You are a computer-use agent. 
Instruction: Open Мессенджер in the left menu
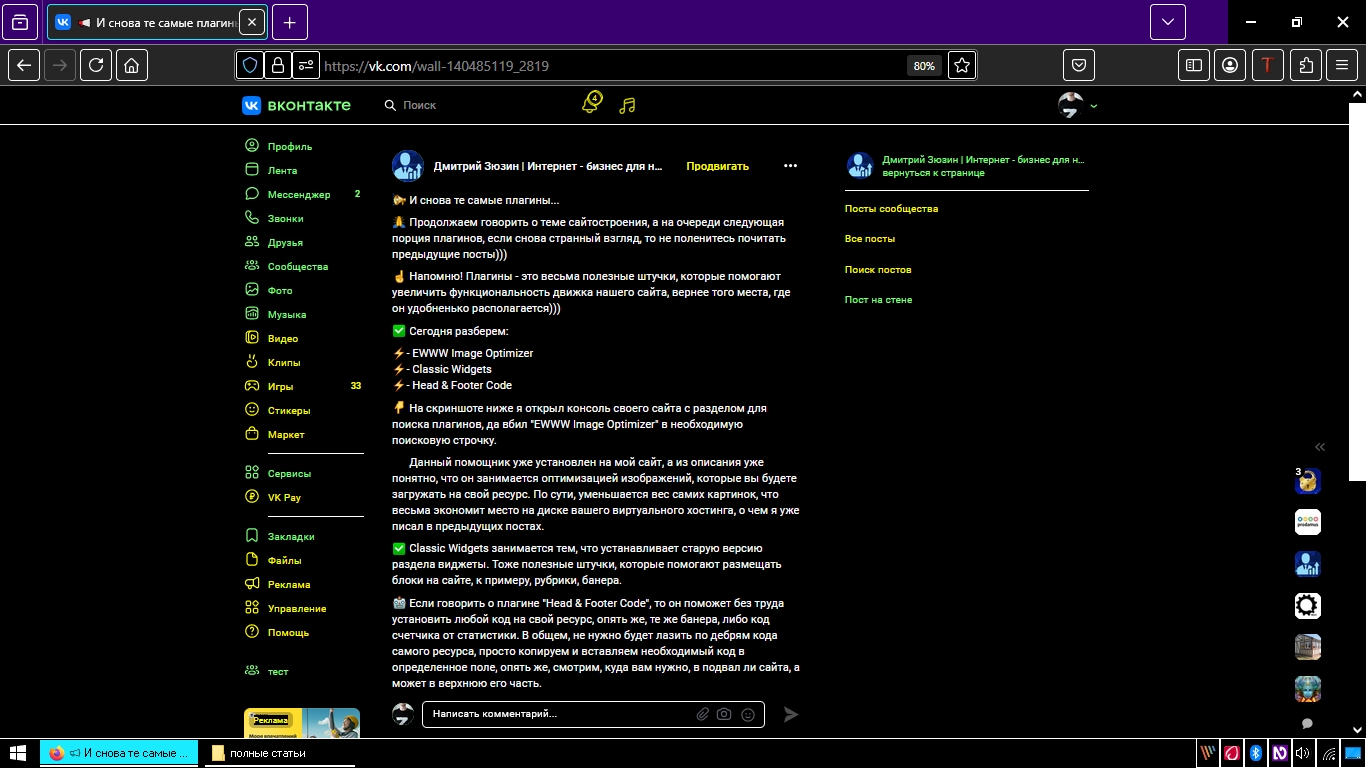[298, 194]
